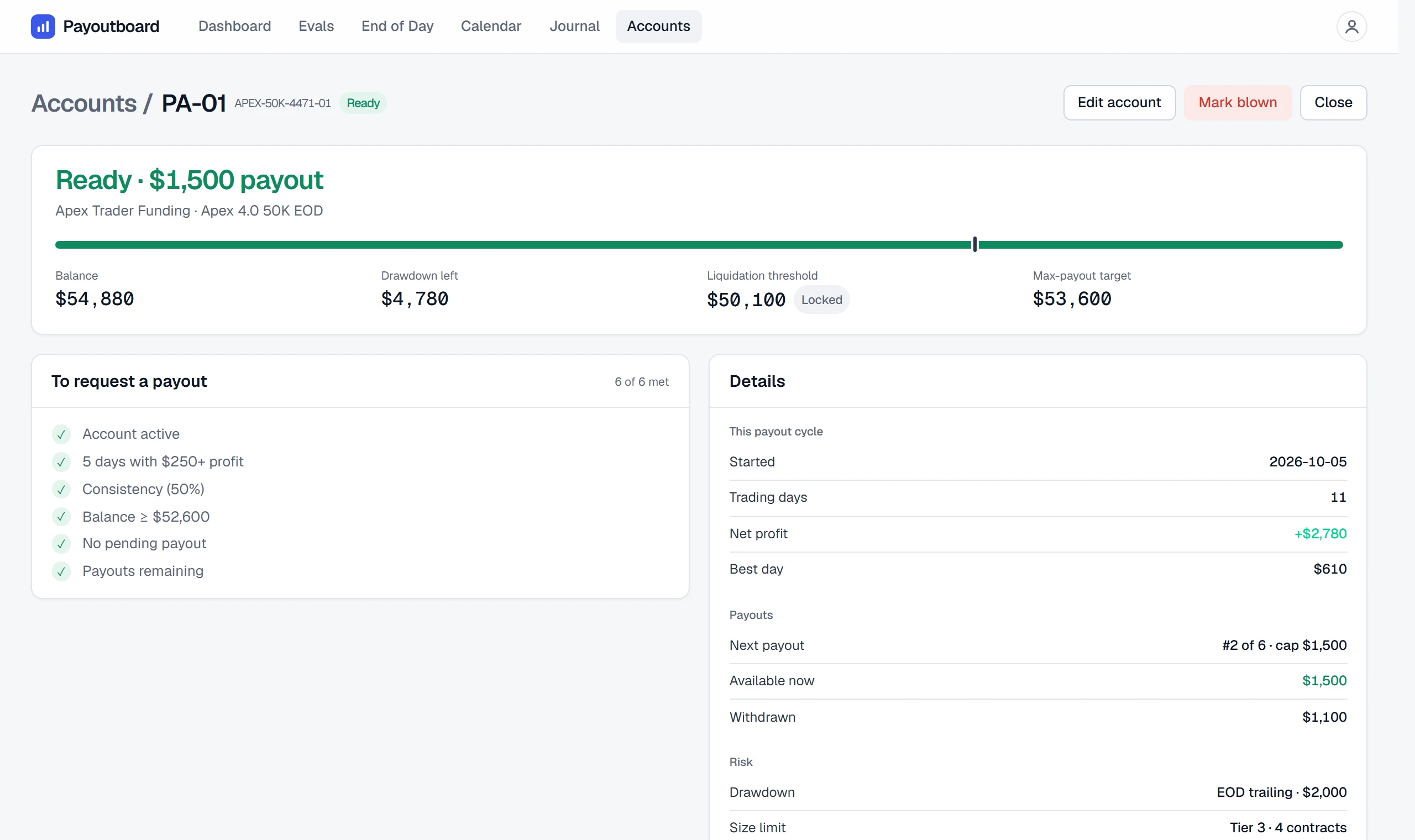Click the checkmark beside 5 days with $250+ profit
Screen dimensions: 1415x840
pos(61,462)
